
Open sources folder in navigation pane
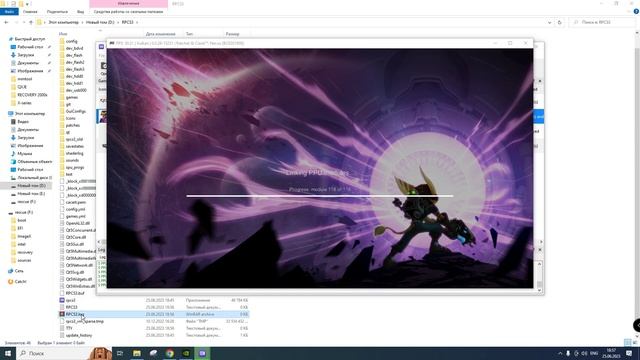[x=24, y=260]
